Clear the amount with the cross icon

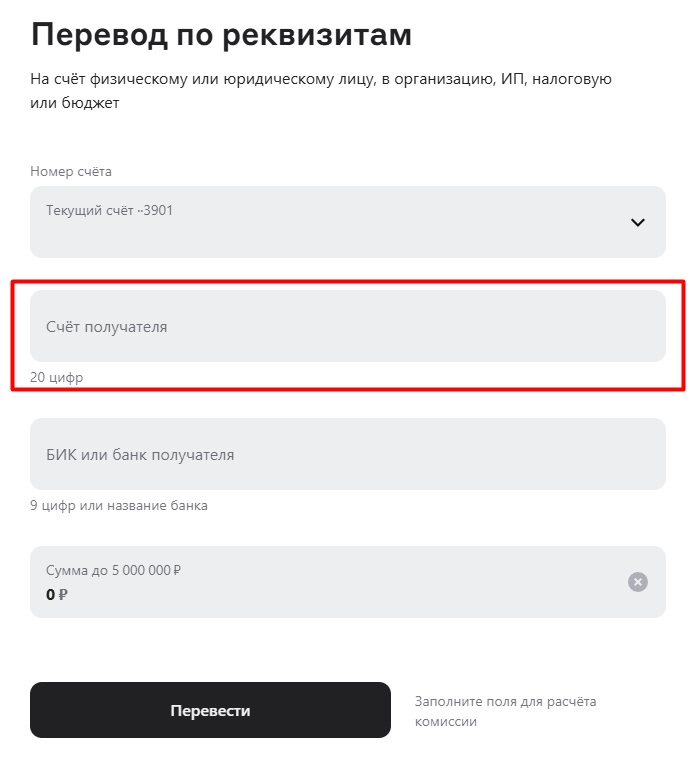(638, 582)
